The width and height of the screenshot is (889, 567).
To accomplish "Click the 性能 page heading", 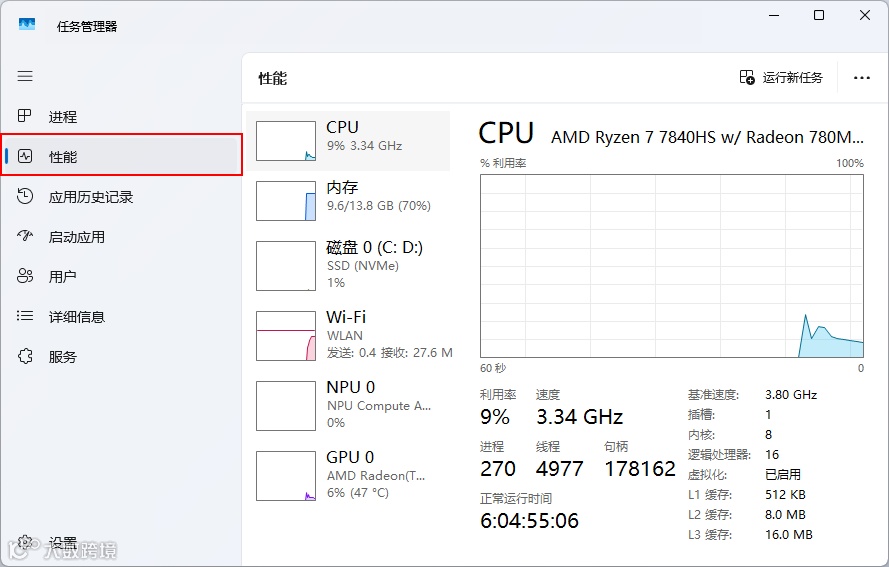I will point(273,78).
